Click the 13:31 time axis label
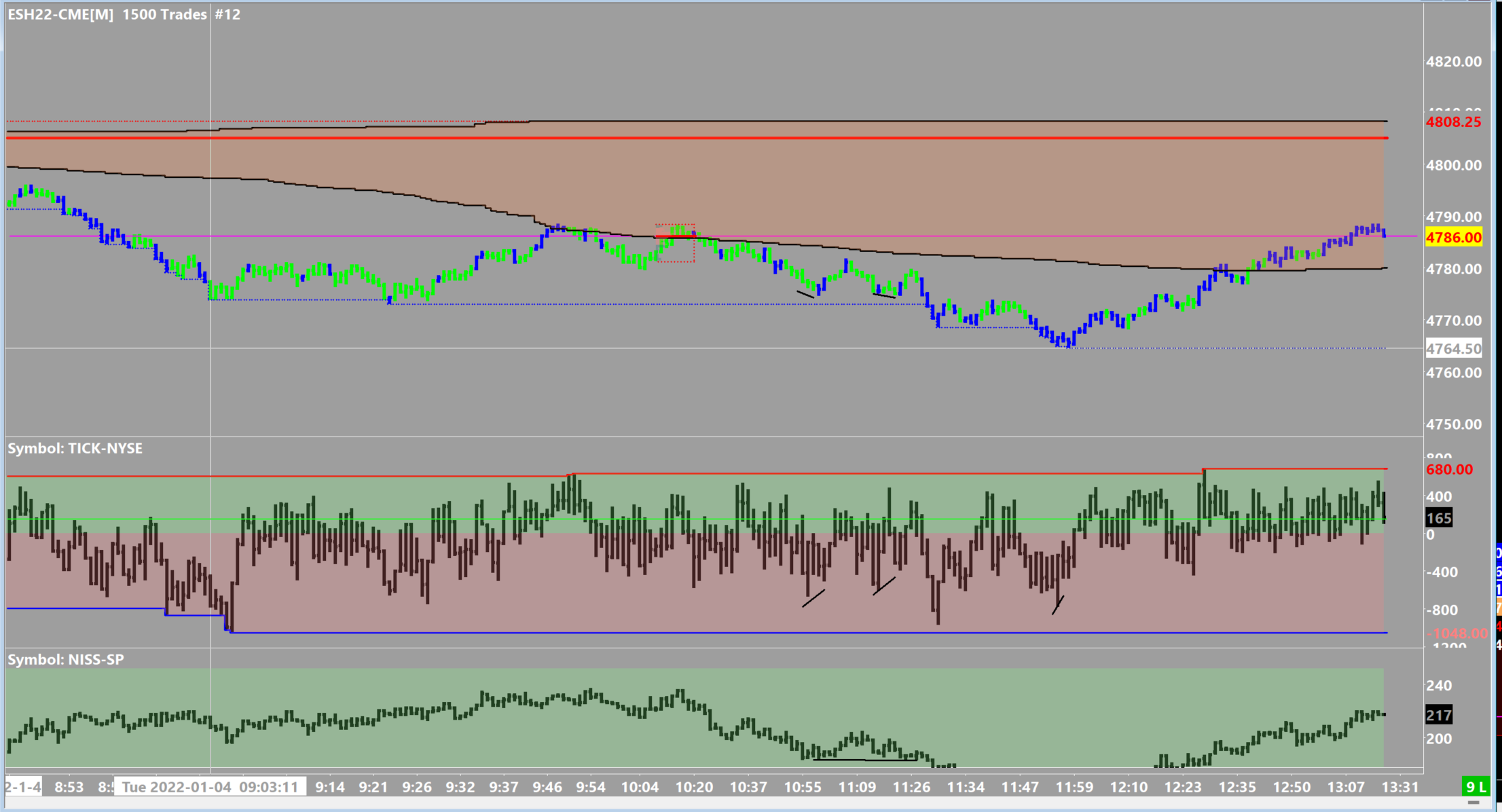 (1400, 787)
